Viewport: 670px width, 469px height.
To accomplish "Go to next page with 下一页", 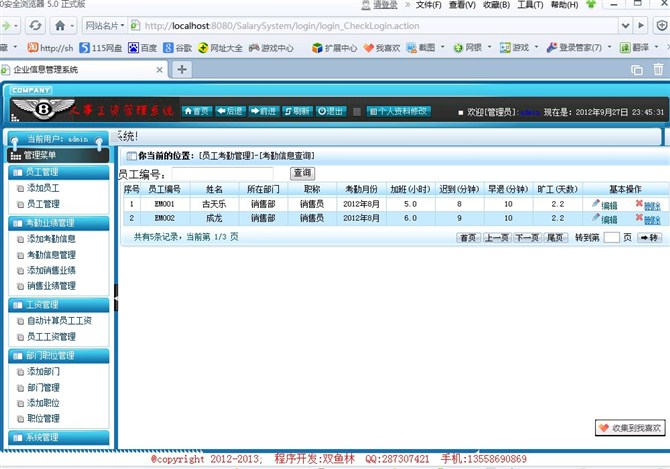I will pyautogui.click(x=527, y=238).
